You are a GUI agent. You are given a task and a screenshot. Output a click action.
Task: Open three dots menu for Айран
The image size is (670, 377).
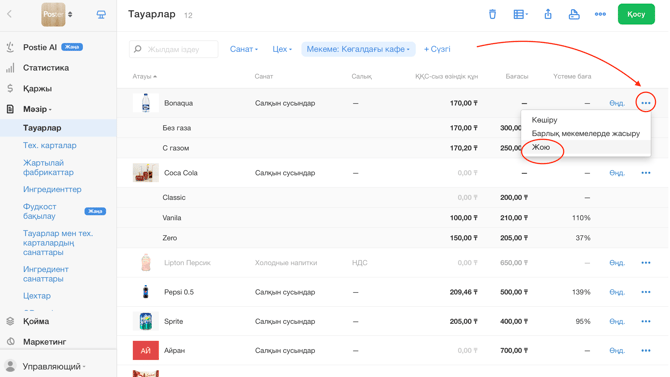pyautogui.click(x=646, y=350)
